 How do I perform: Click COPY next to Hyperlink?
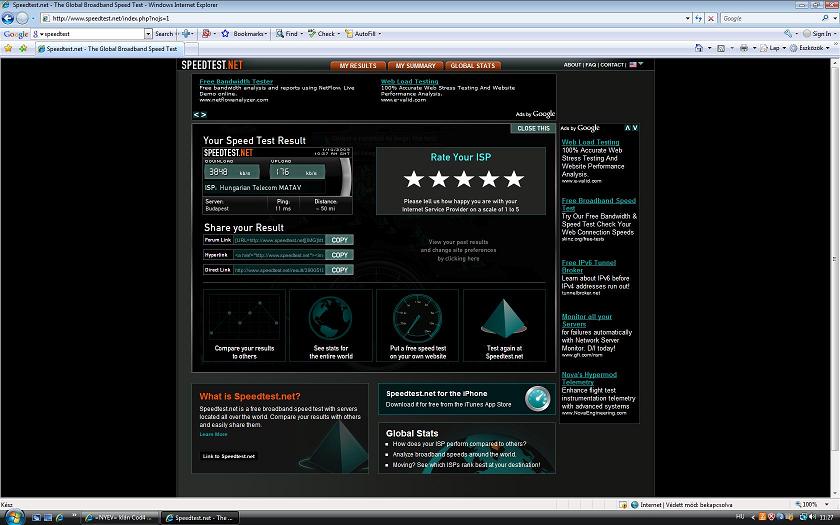click(339, 255)
